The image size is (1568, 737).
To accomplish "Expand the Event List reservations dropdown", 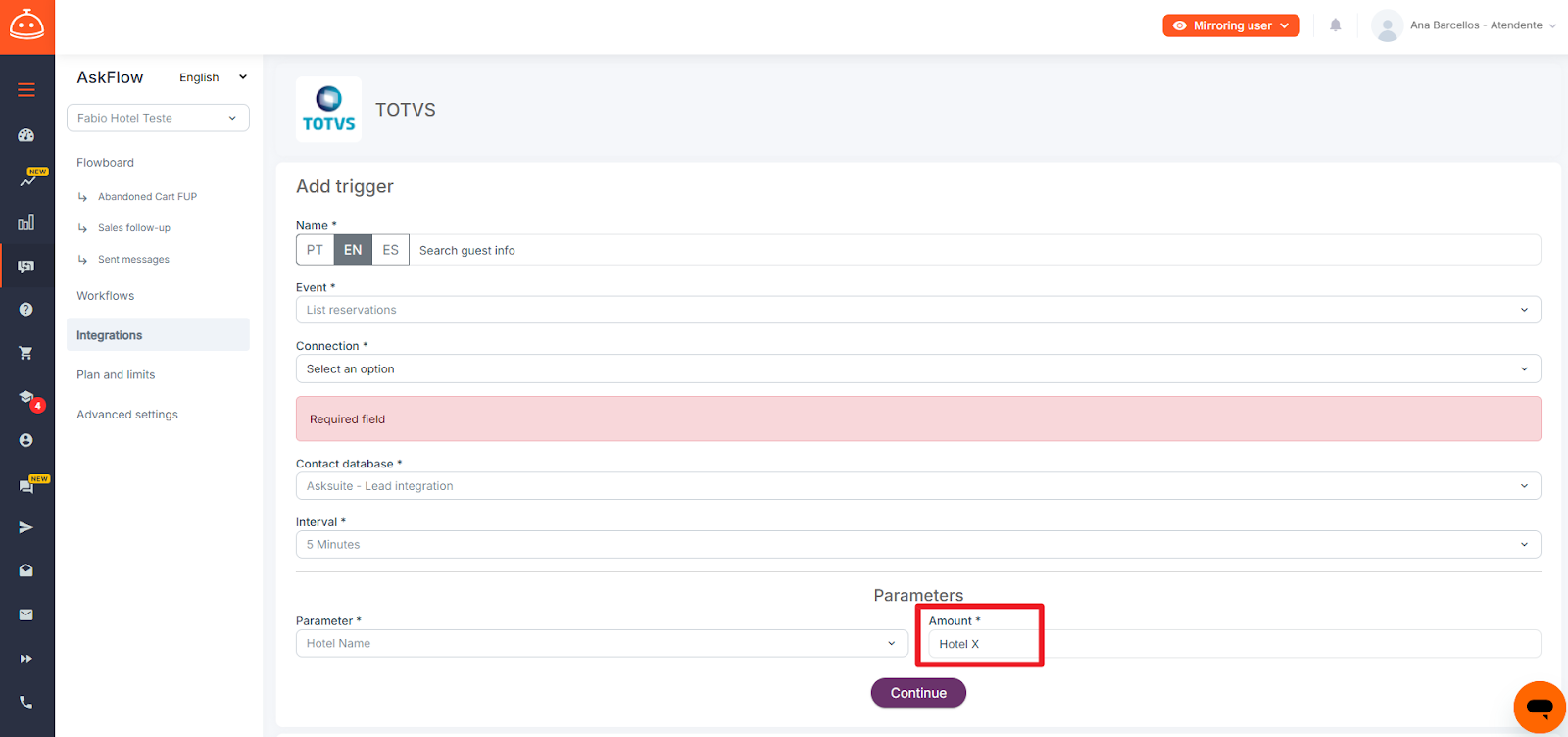I will click(918, 310).
